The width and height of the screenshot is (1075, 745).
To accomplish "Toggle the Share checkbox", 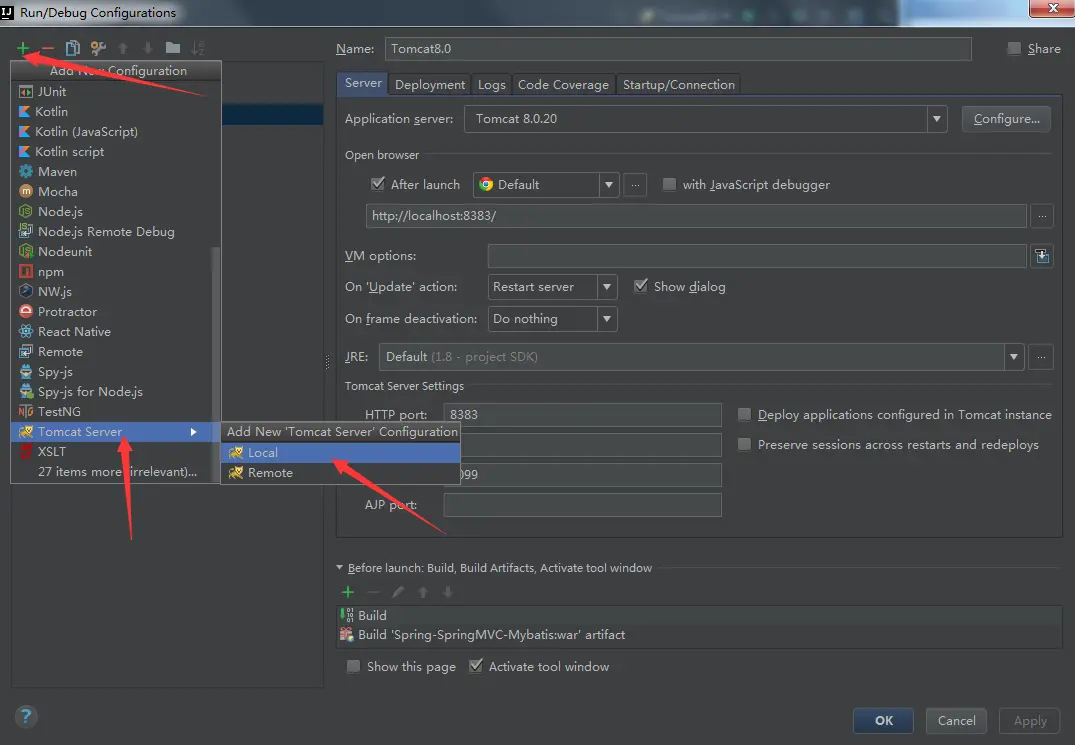I will click(1014, 49).
